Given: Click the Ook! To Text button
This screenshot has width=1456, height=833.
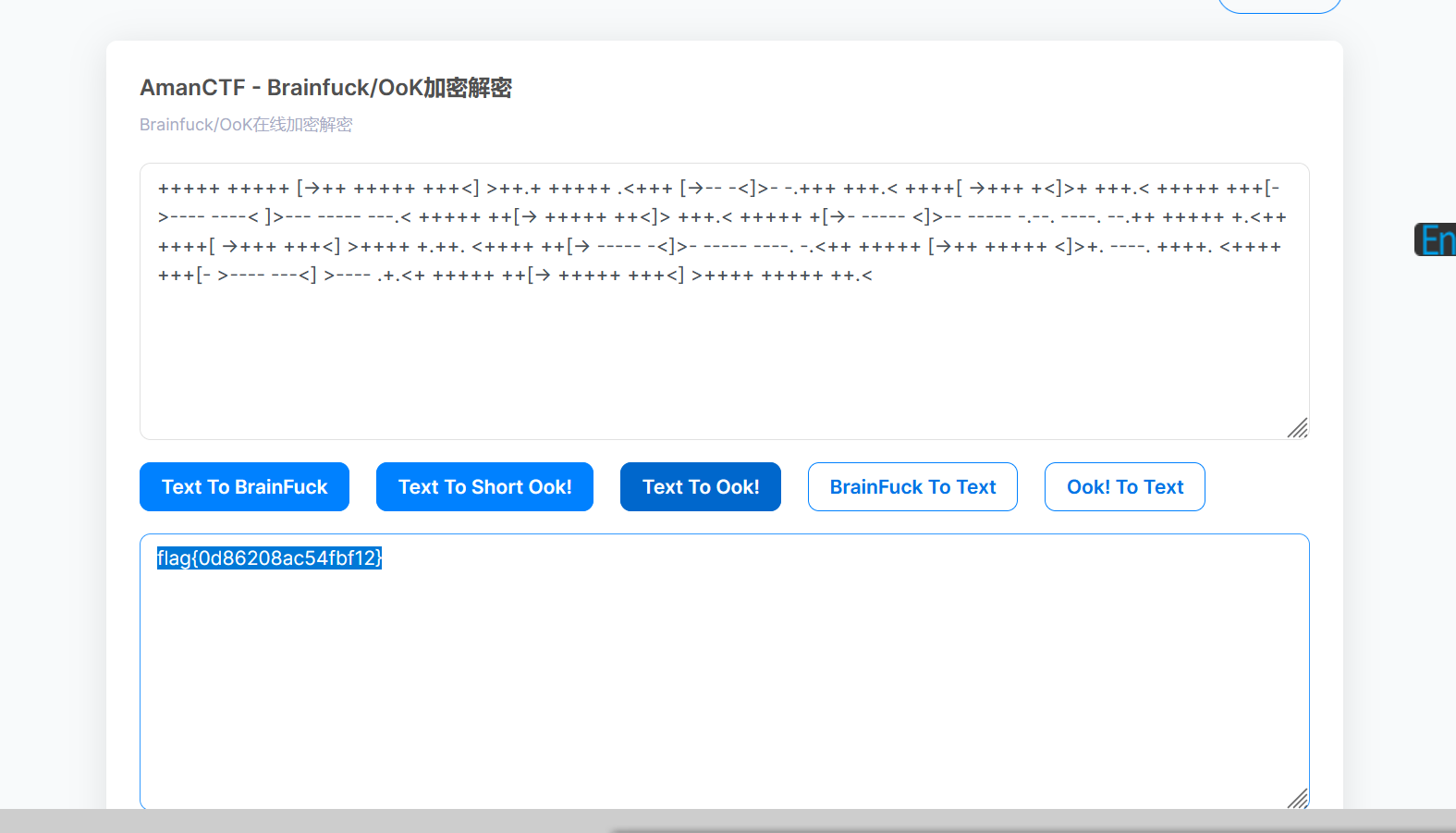Looking at the screenshot, I should coord(1125,486).
